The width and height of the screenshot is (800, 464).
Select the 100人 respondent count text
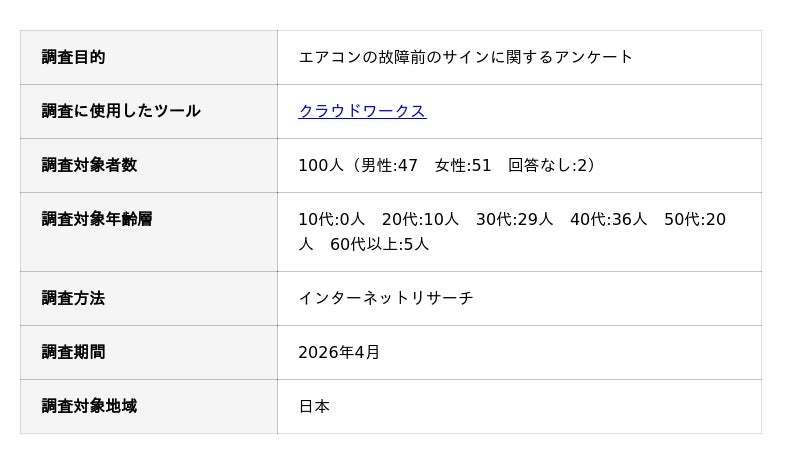coord(320,165)
